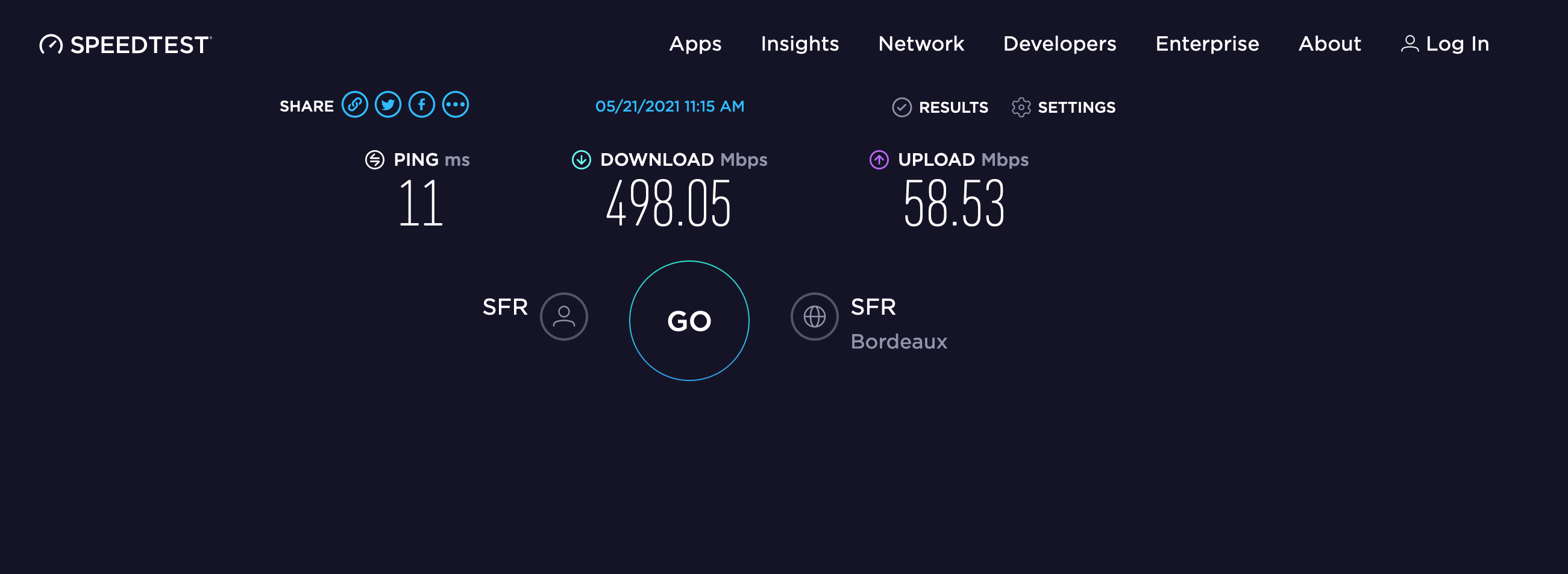Click the results checkmark icon
This screenshot has height=574, width=1568.
902,107
